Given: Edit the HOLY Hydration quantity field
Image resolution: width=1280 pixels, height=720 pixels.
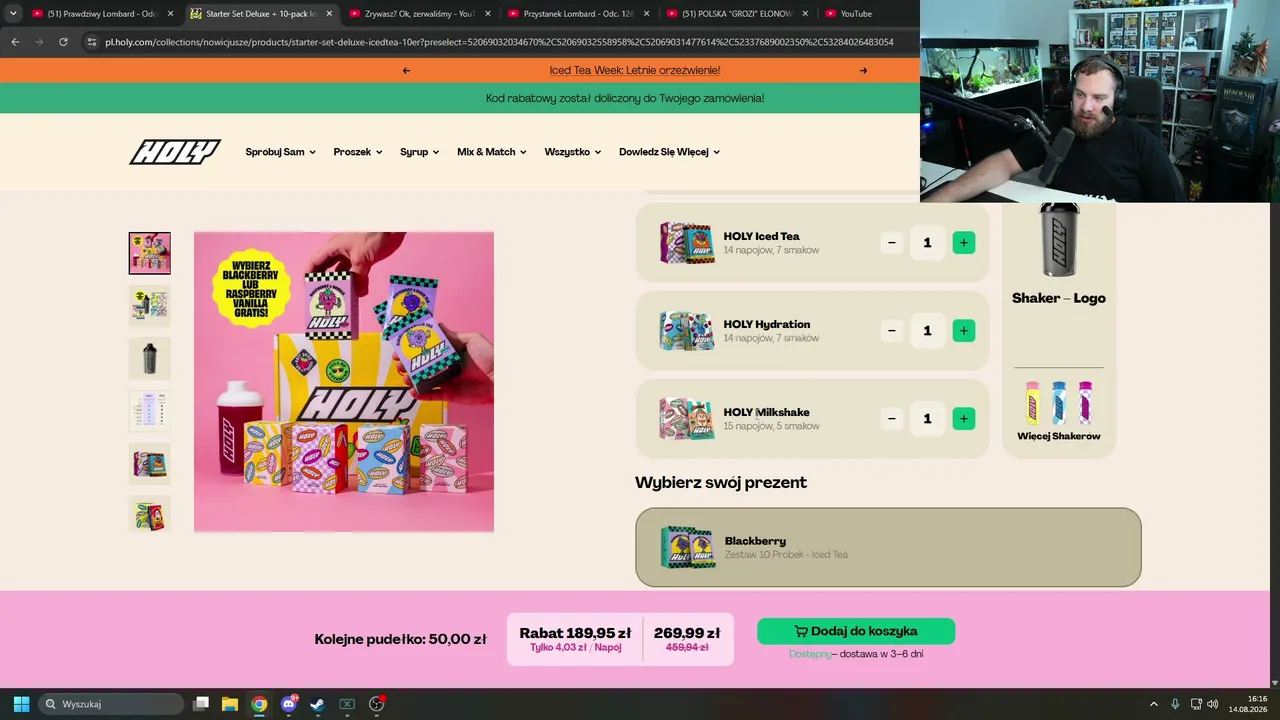Looking at the screenshot, I should coord(927,331).
